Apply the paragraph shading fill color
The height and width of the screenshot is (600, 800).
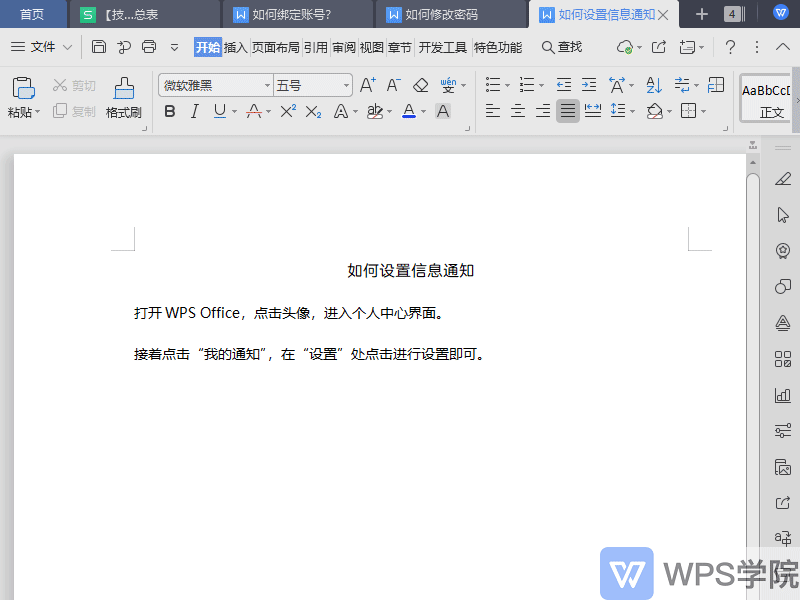pyautogui.click(x=655, y=111)
